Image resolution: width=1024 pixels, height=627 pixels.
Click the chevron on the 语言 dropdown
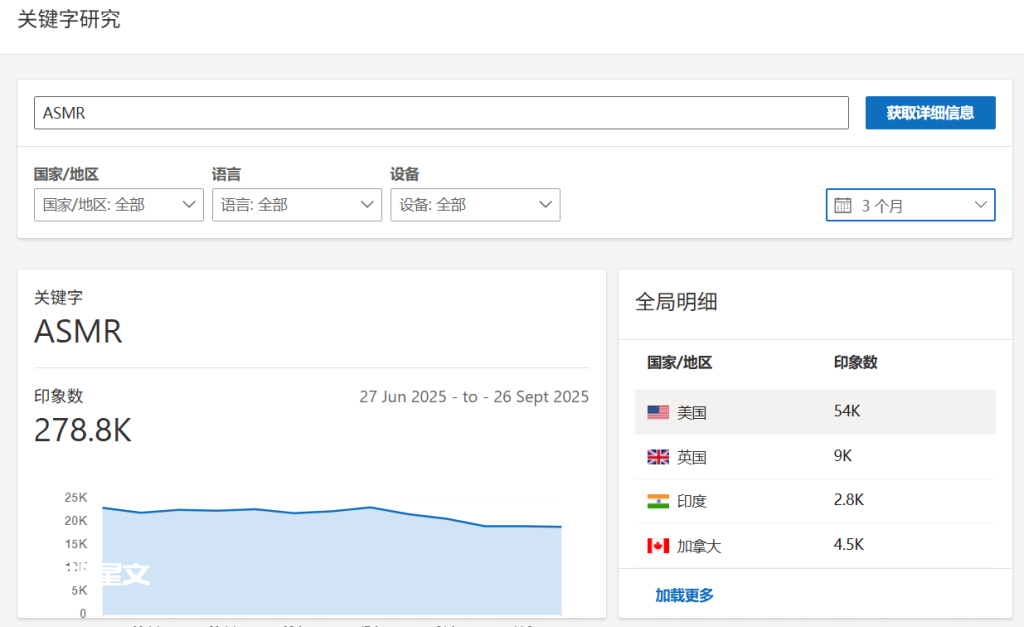pos(369,205)
